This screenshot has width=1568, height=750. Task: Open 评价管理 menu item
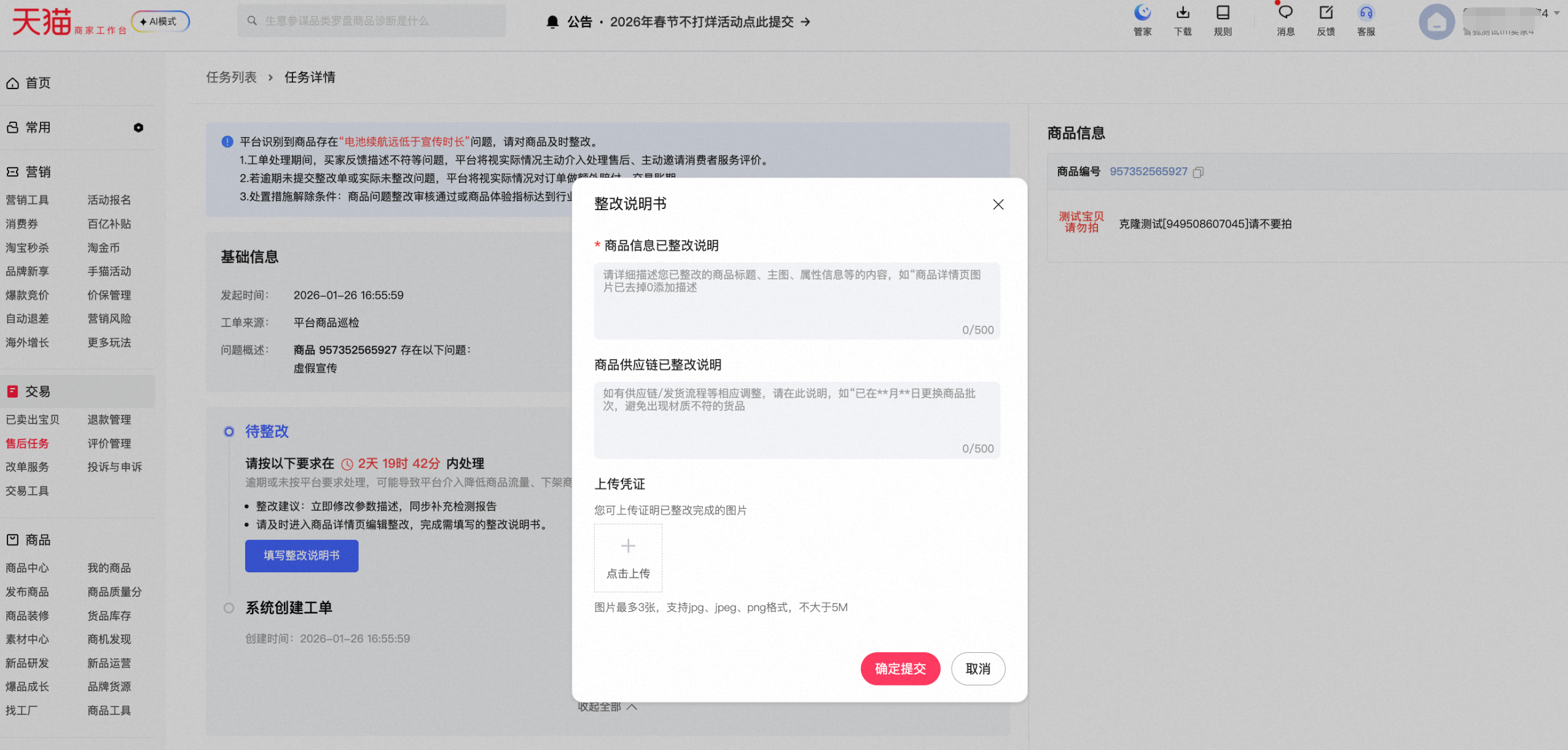pos(109,443)
